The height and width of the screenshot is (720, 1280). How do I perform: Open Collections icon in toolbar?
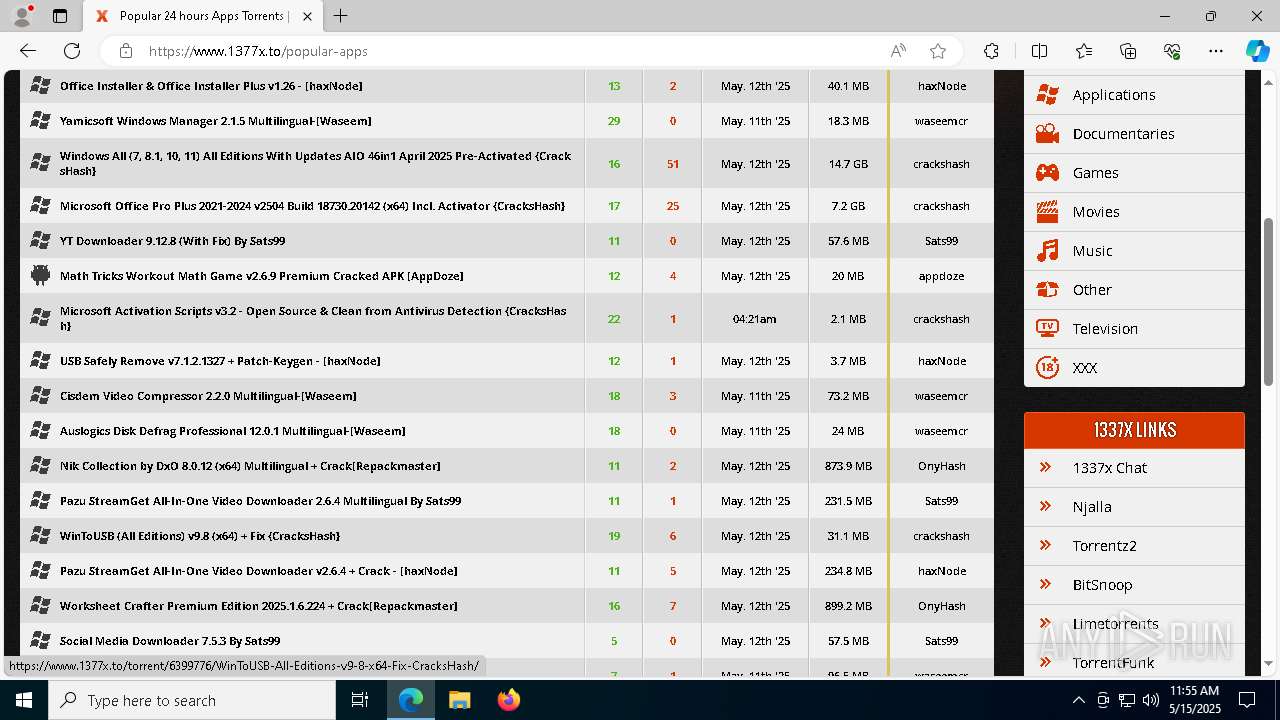(1128, 51)
